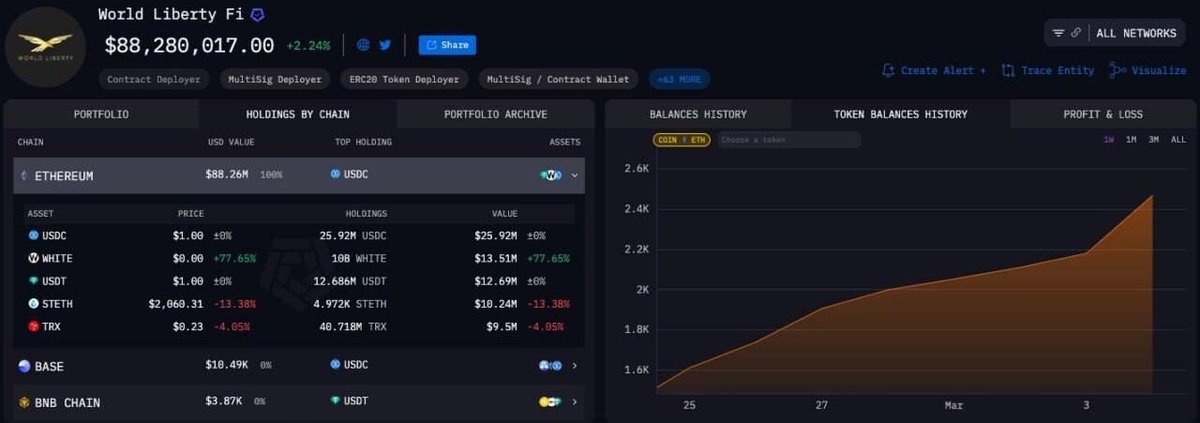Click the chain link icon beside All Networks
The height and width of the screenshot is (423, 1200).
[1076, 33]
